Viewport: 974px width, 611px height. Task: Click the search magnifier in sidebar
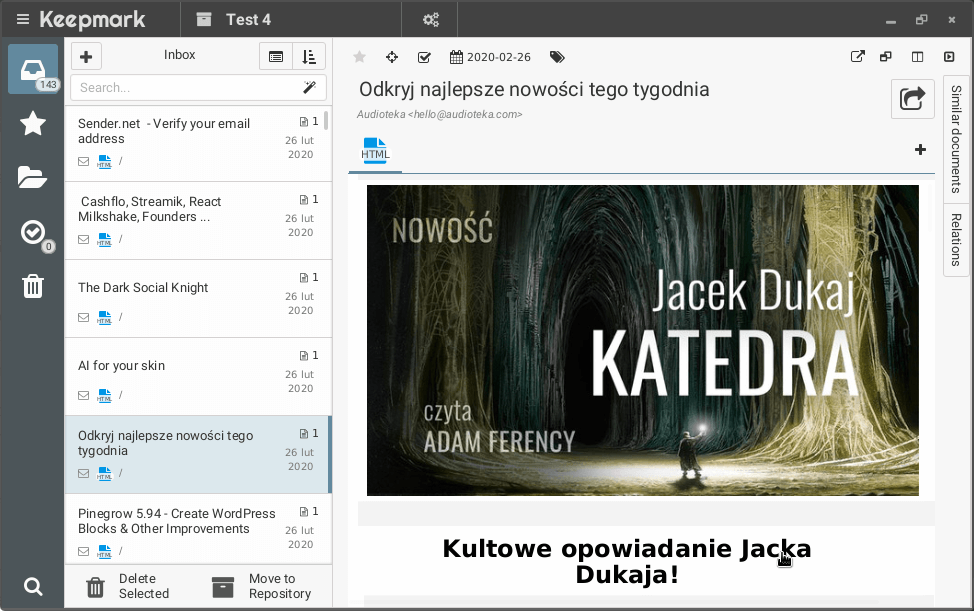coord(33,586)
